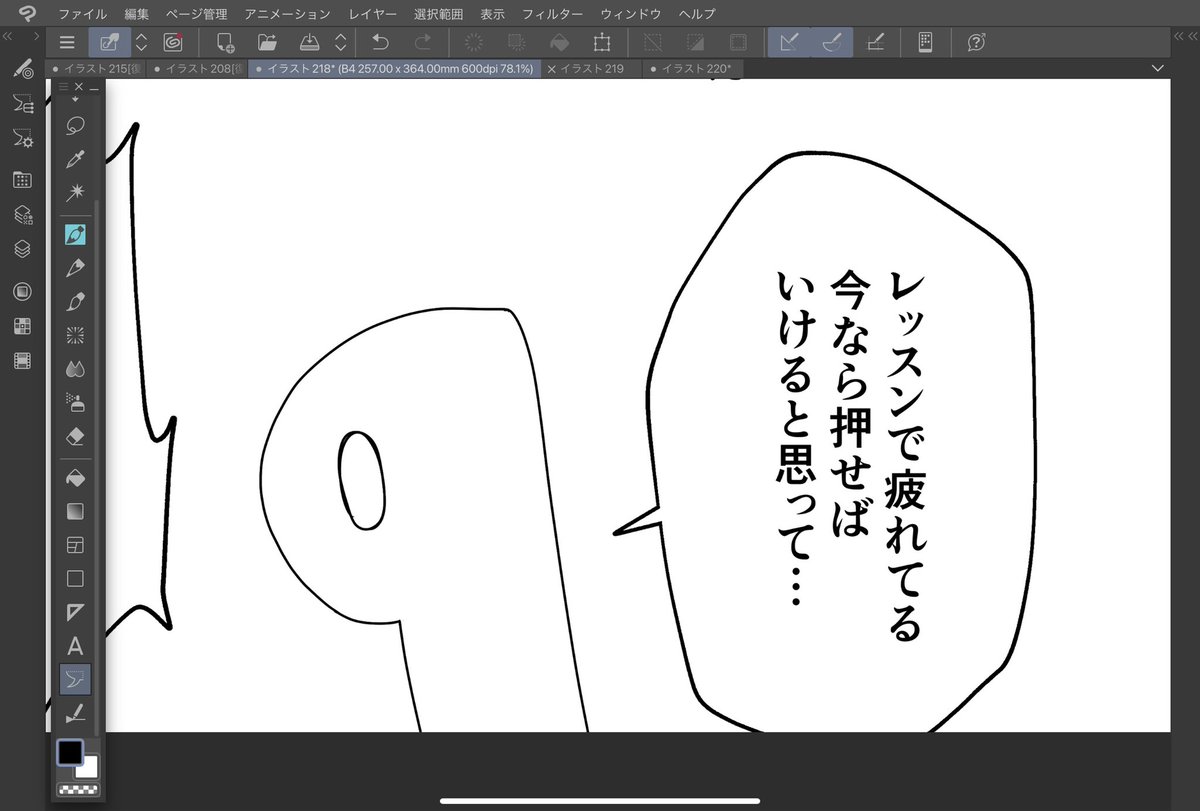Toggle snap to special ruler icon
This screenshot has height=811, width=1200.
pos(832,42)
